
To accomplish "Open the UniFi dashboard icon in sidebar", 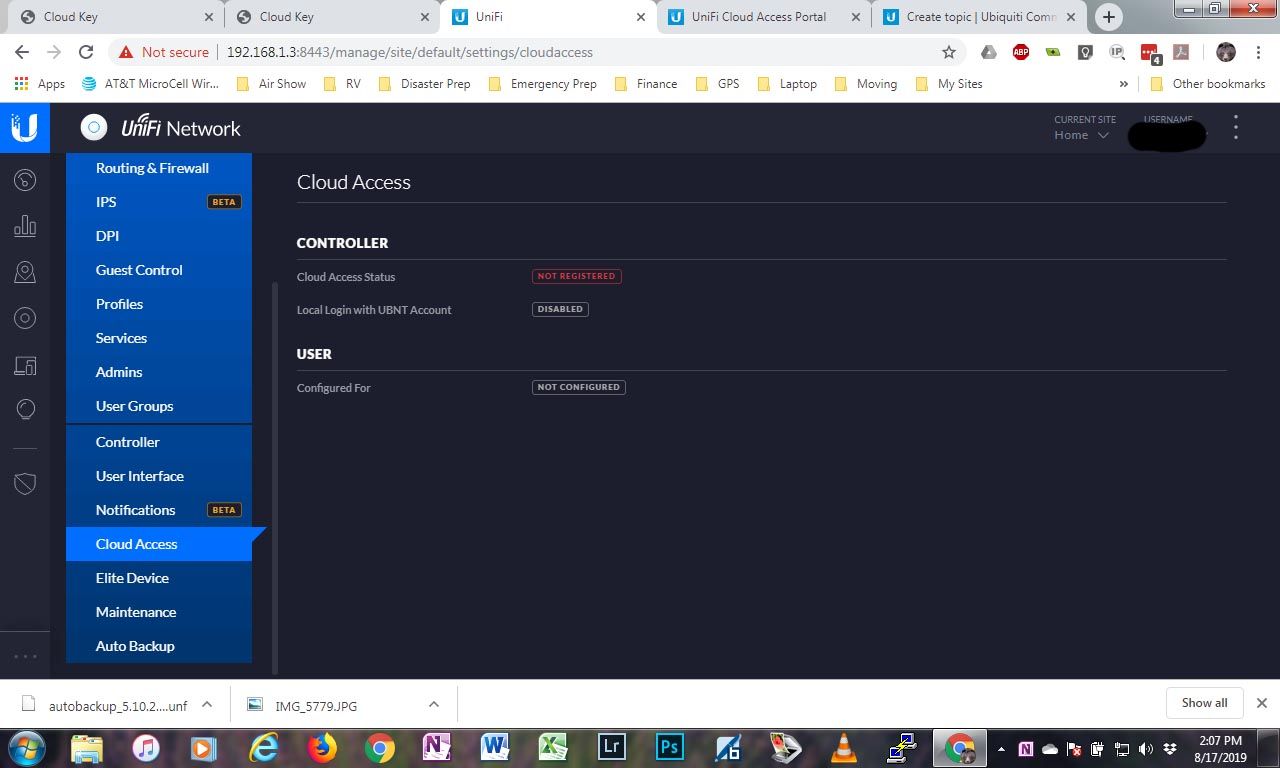I will [25, 180].
